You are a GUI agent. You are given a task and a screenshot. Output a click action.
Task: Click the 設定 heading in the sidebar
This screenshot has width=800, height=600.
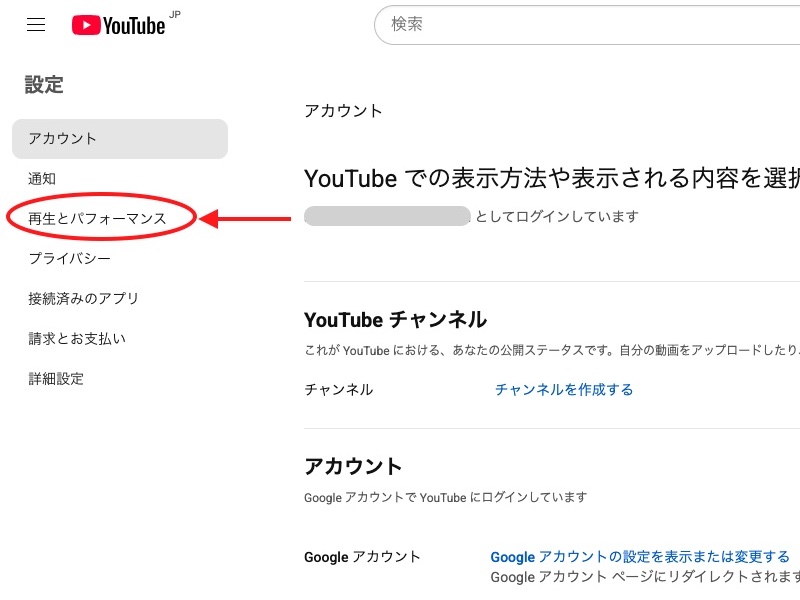coord(44,85)
